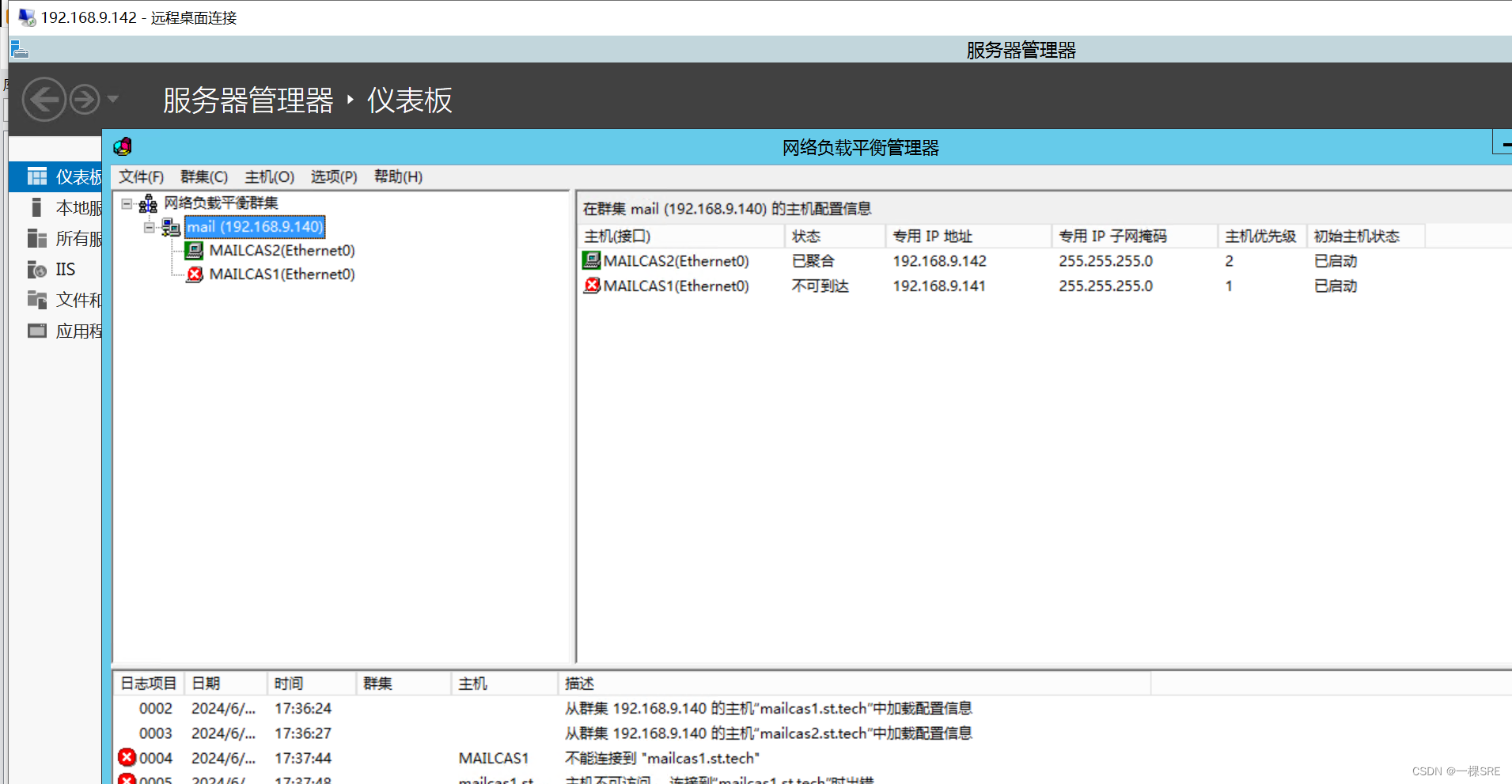Click the 仪表板 breadcrumb in header
Image resolution: width=1512 pixels, height=784 pixels.
[409, 100]
